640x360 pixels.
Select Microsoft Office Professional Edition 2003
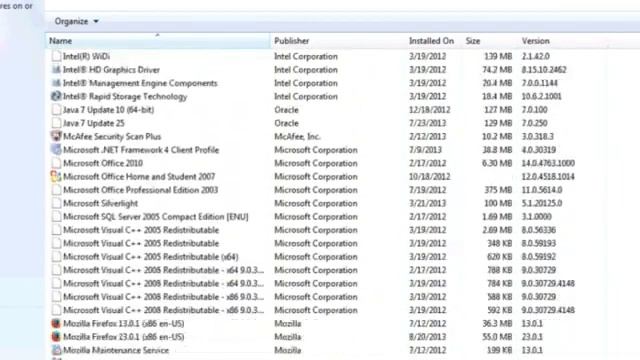[x=140, y=190]
